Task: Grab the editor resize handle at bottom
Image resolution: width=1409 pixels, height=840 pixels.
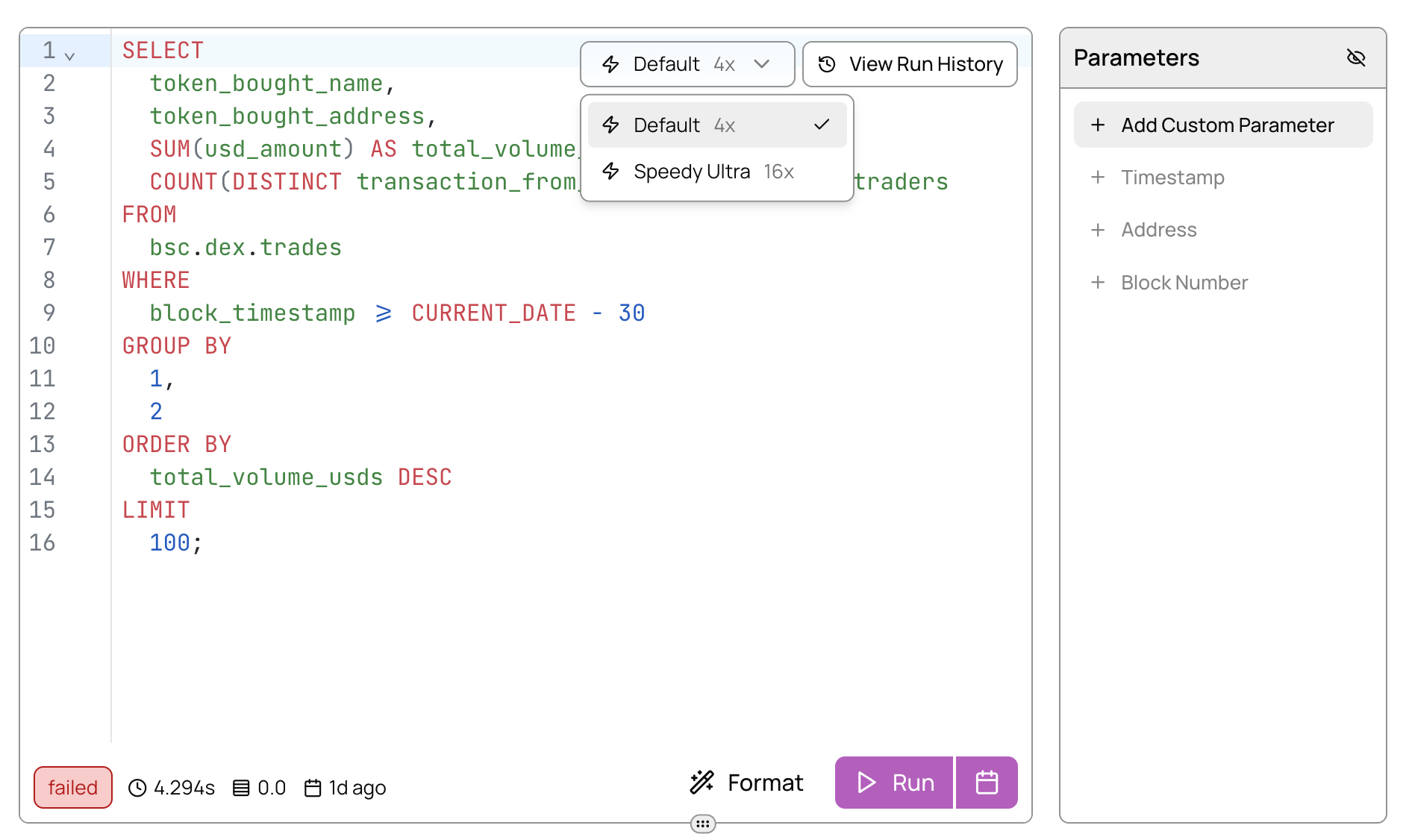Action: tap(703, 824)
